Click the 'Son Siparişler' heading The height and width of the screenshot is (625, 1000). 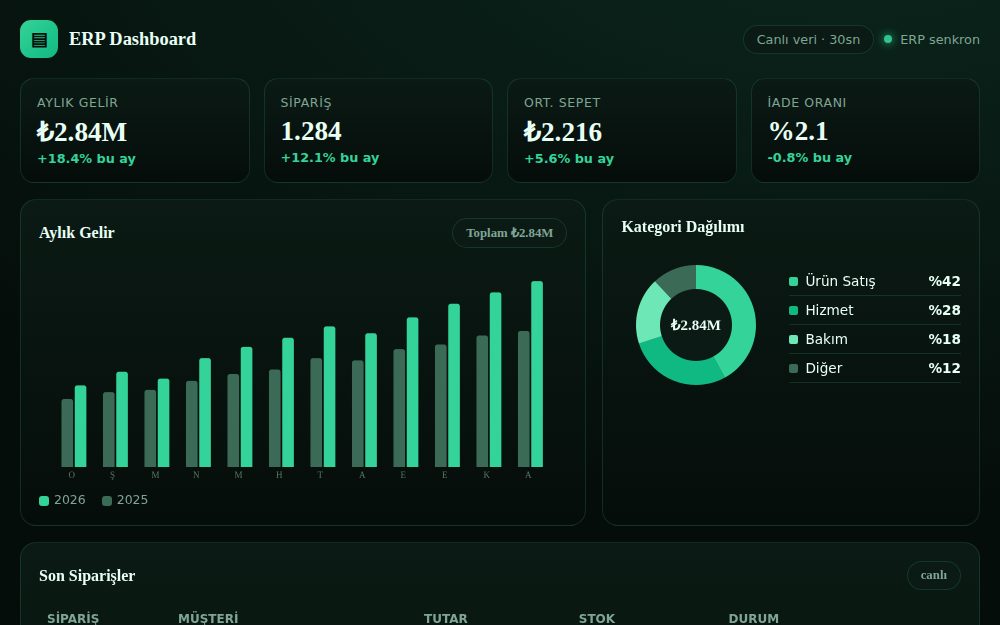pyautogui.click(x=87, y=575)
